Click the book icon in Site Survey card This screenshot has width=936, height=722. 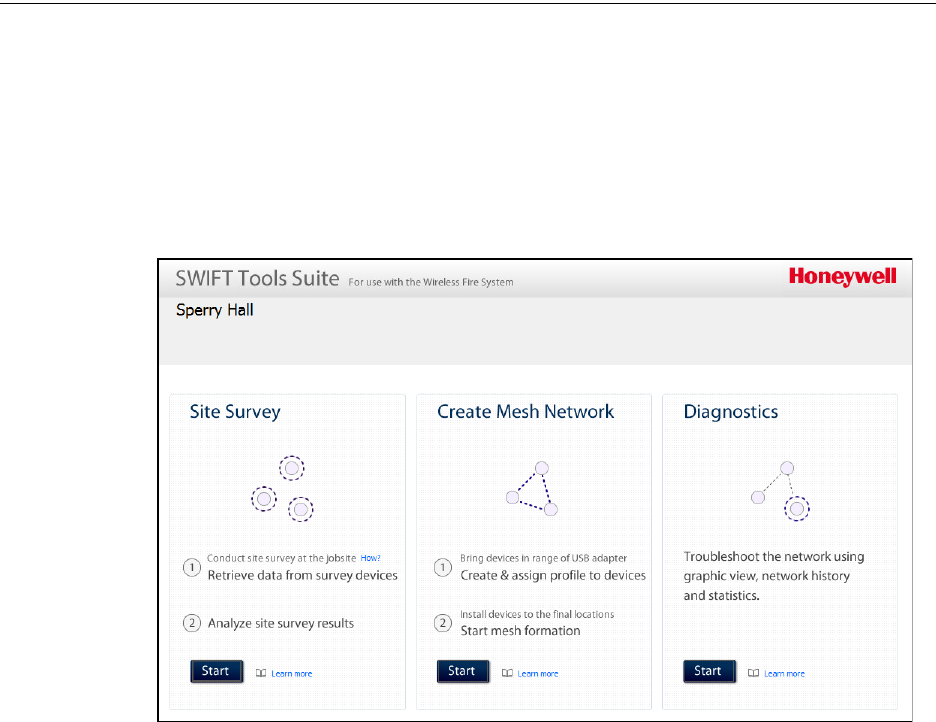pyautogui.click(x=261, y=673)
